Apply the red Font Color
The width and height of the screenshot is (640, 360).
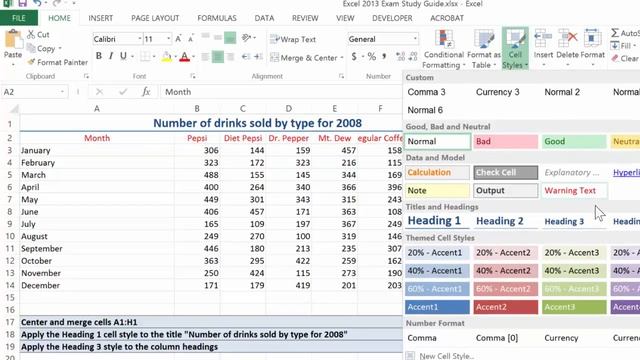pos(185,56)
